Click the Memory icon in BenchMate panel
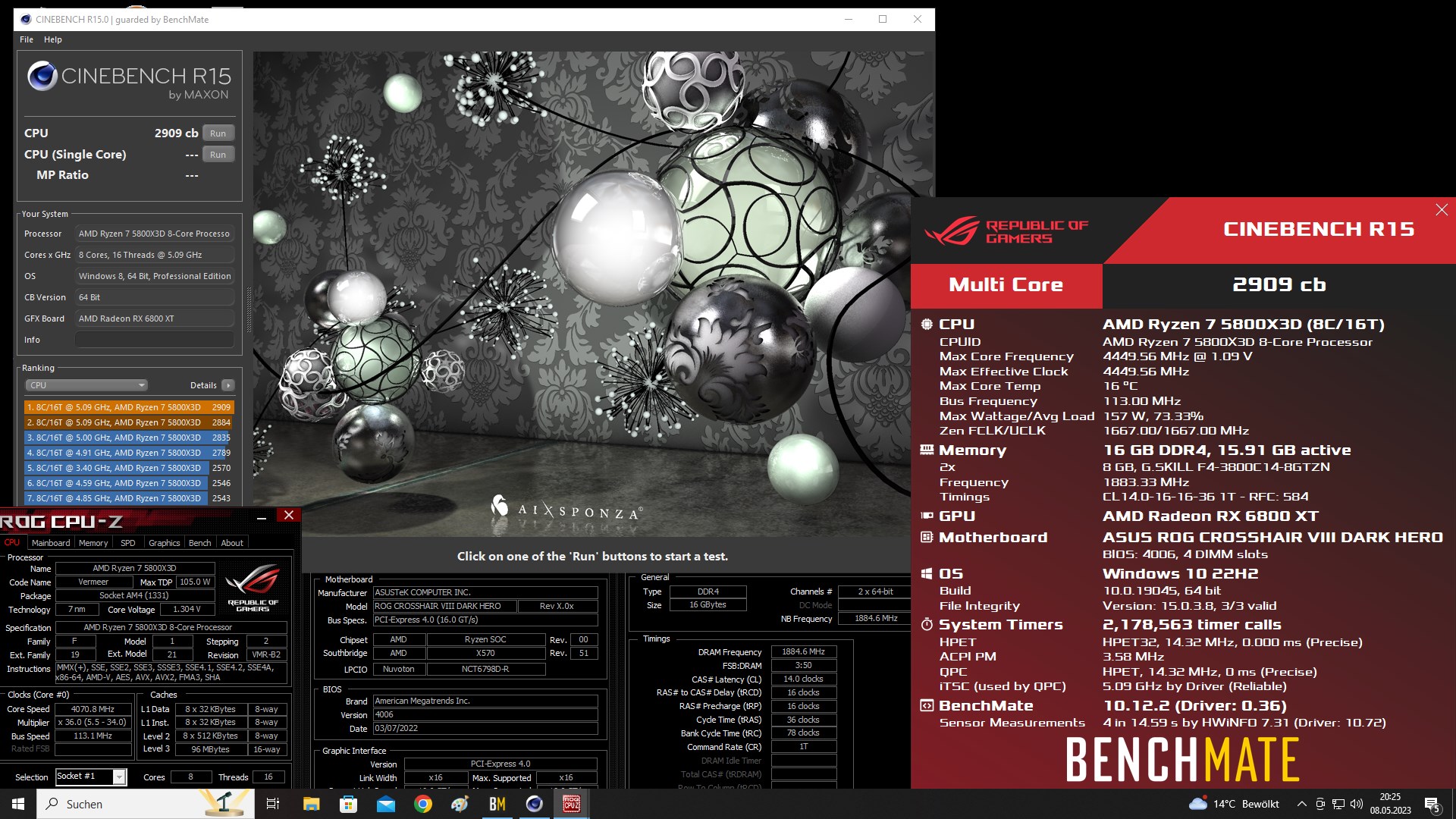Viewport: 1456px width, 819px height. (927, 450)
